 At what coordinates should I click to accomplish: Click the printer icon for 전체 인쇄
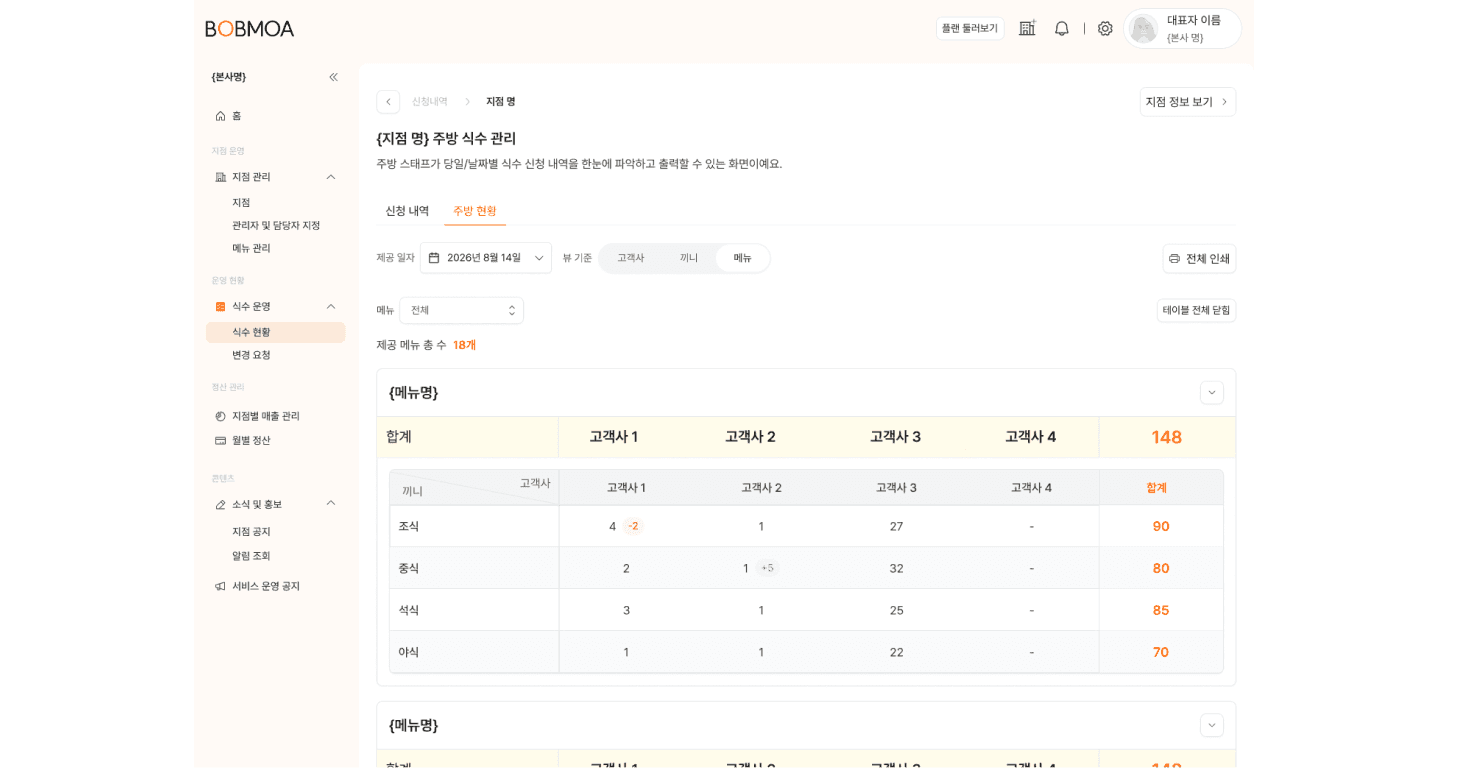1174,258
